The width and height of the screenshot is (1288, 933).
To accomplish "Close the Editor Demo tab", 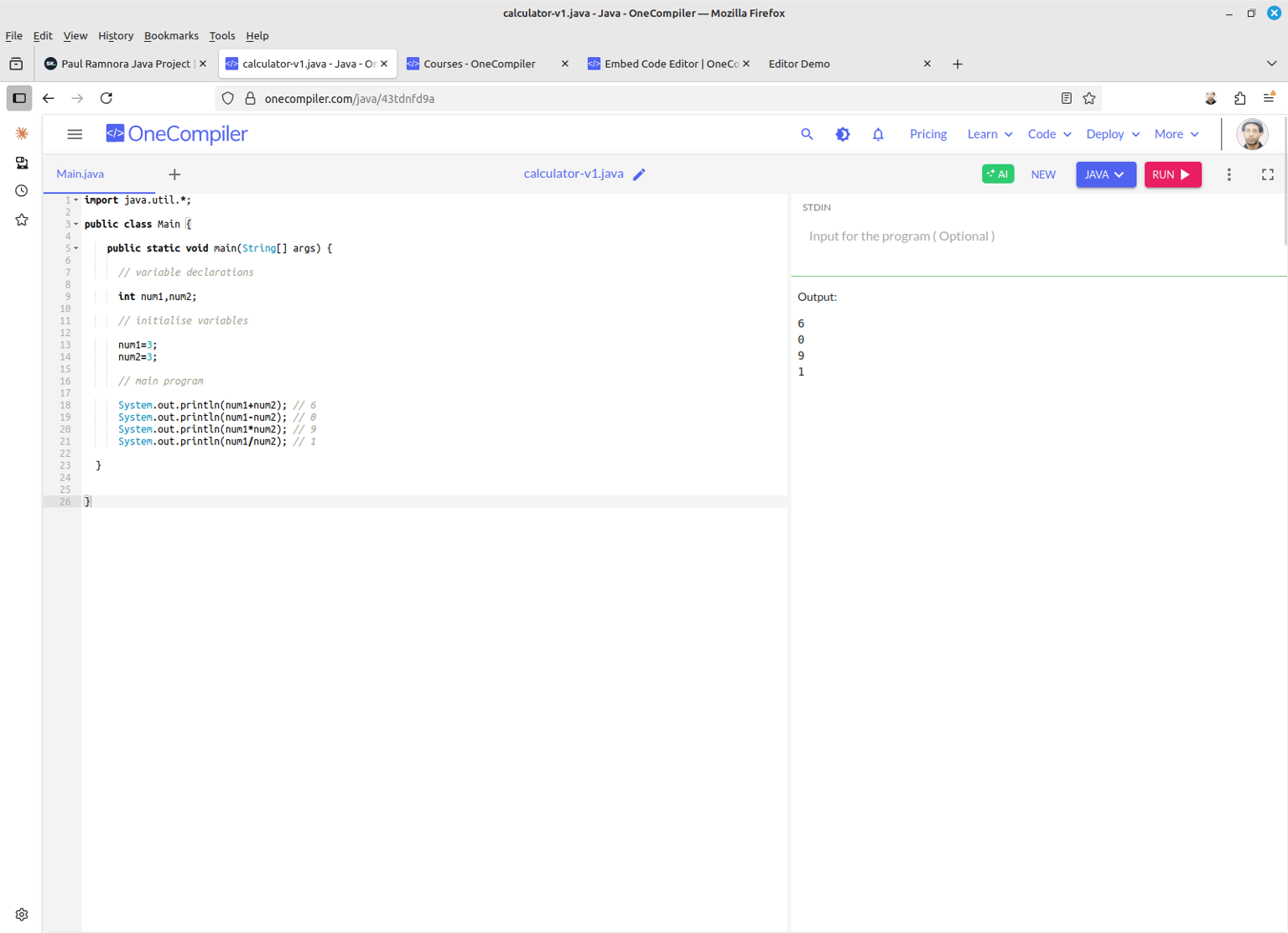I will coord(927,64).
